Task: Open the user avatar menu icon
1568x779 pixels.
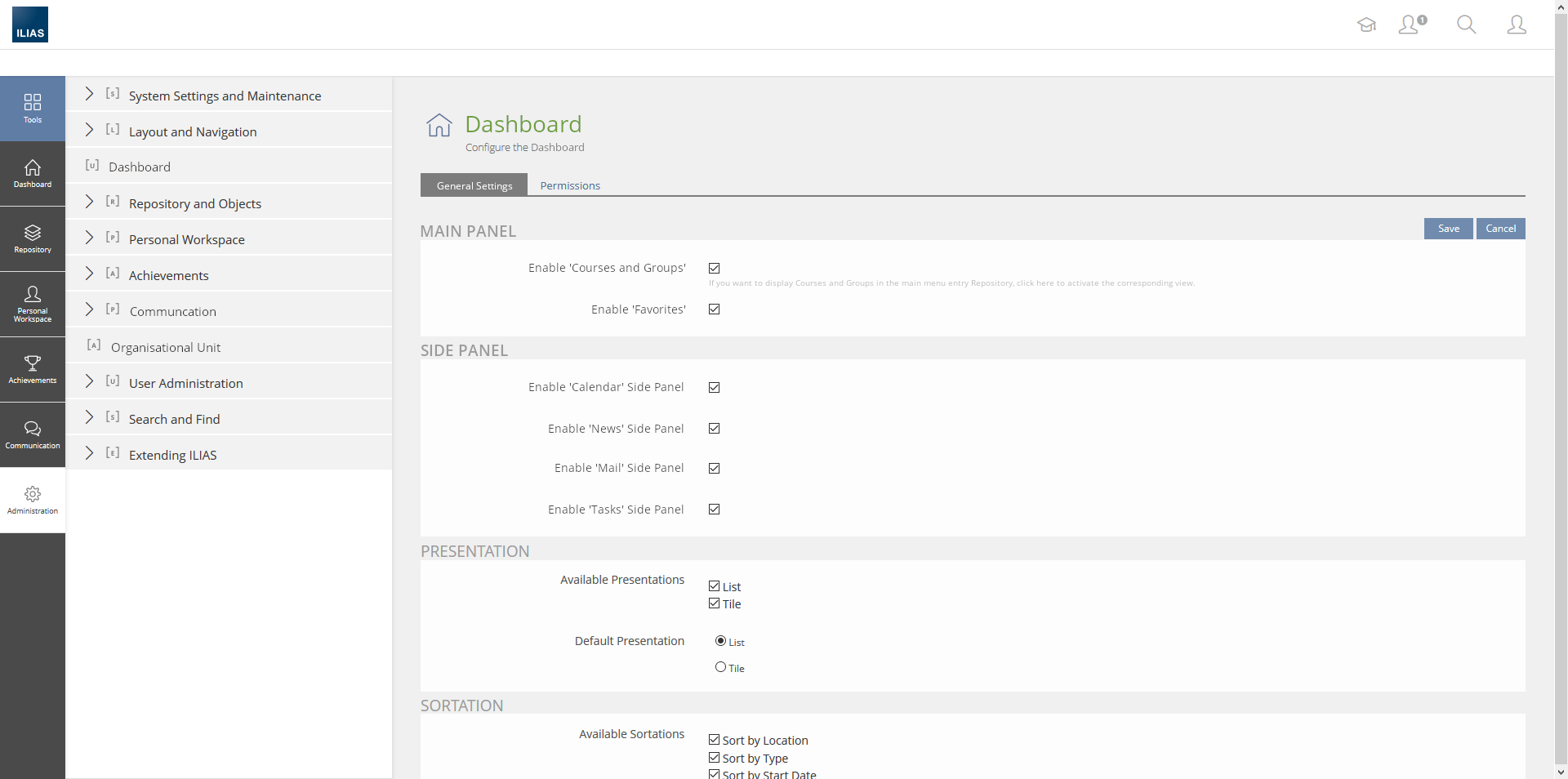Action: [x=1516, y=24]
